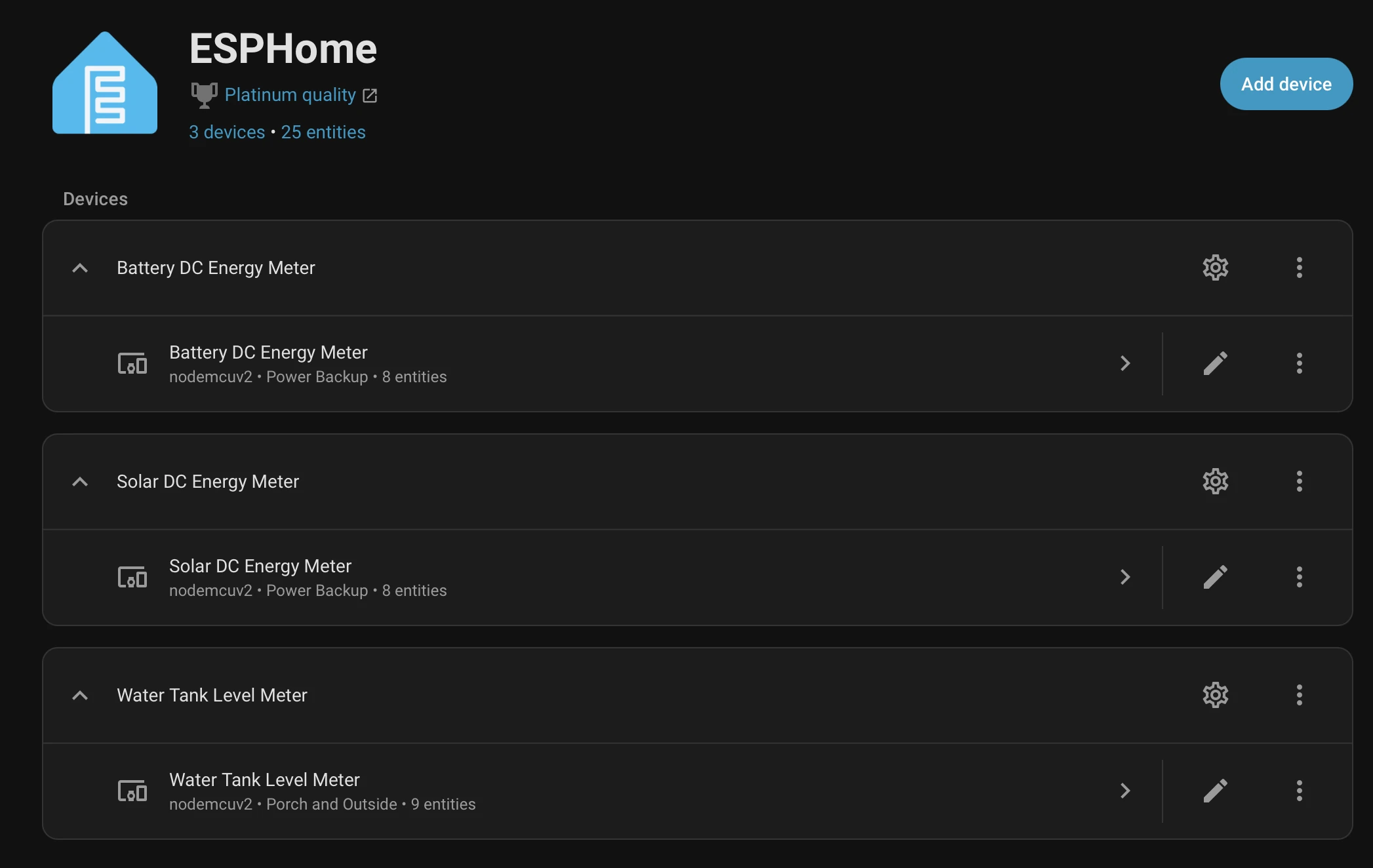Screen dimensions: 1373x868
Task: Open the Platinum quality link
Action: pos(289,95)
